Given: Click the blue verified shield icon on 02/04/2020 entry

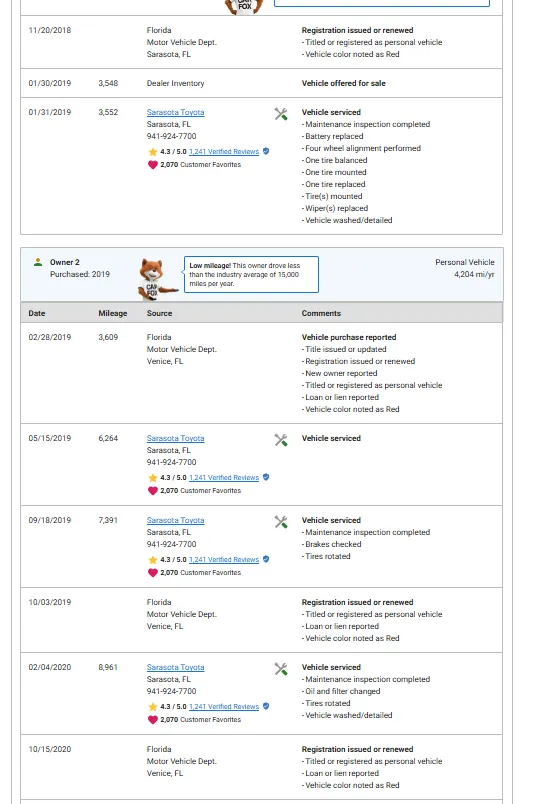Looking at the screenshot, I should click(x=266, y=706).
